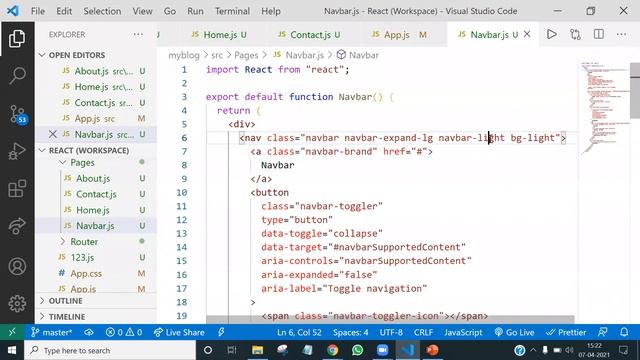The height and width of the screenshot is (360, 640).
Task: Open the Search view in activity bar
Action: 17,76
